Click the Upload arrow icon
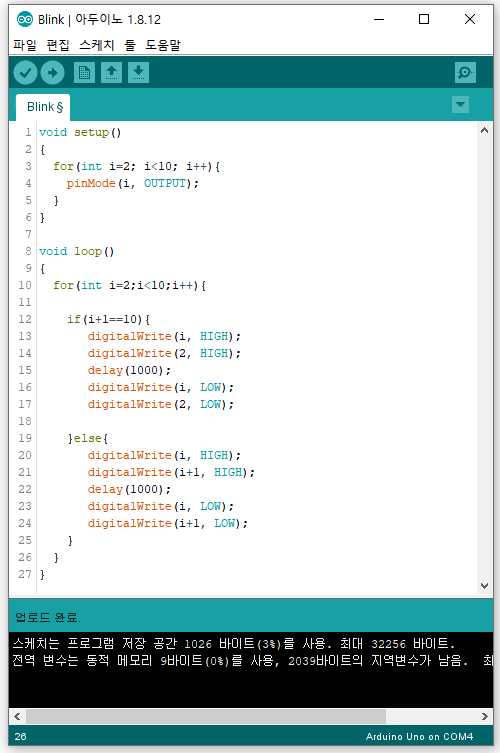The width and height of the screenshot is (500, 753). [52, 73]
